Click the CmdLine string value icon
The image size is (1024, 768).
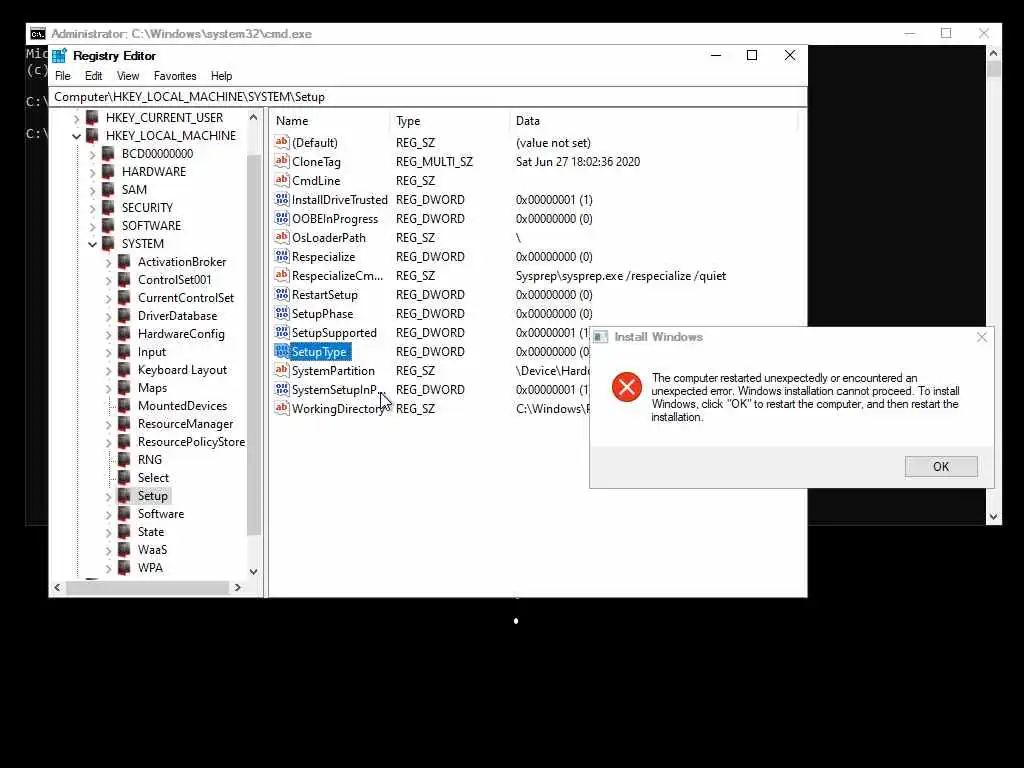tap(281, 180)
